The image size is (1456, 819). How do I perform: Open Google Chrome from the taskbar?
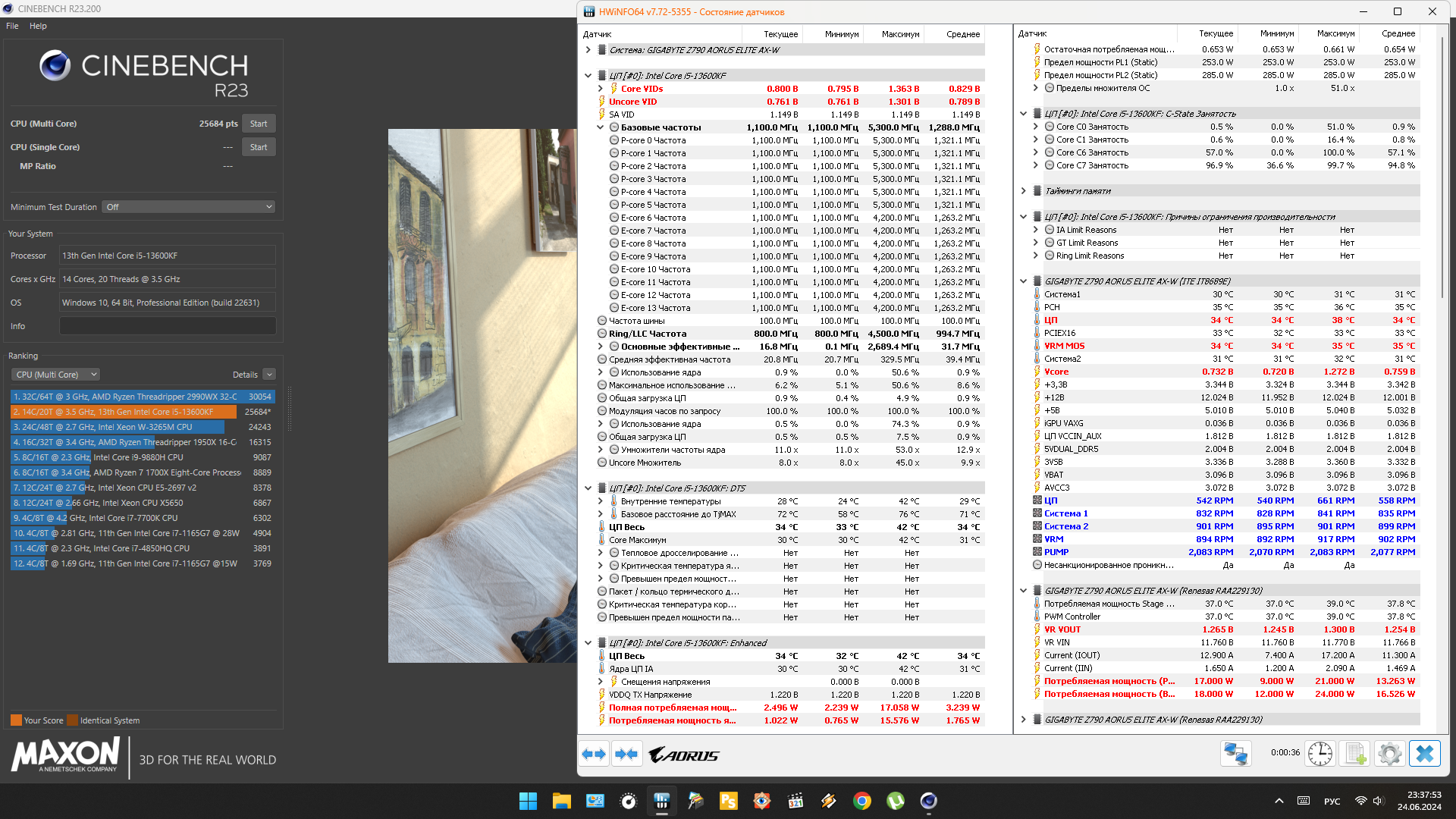pos(861,801)
